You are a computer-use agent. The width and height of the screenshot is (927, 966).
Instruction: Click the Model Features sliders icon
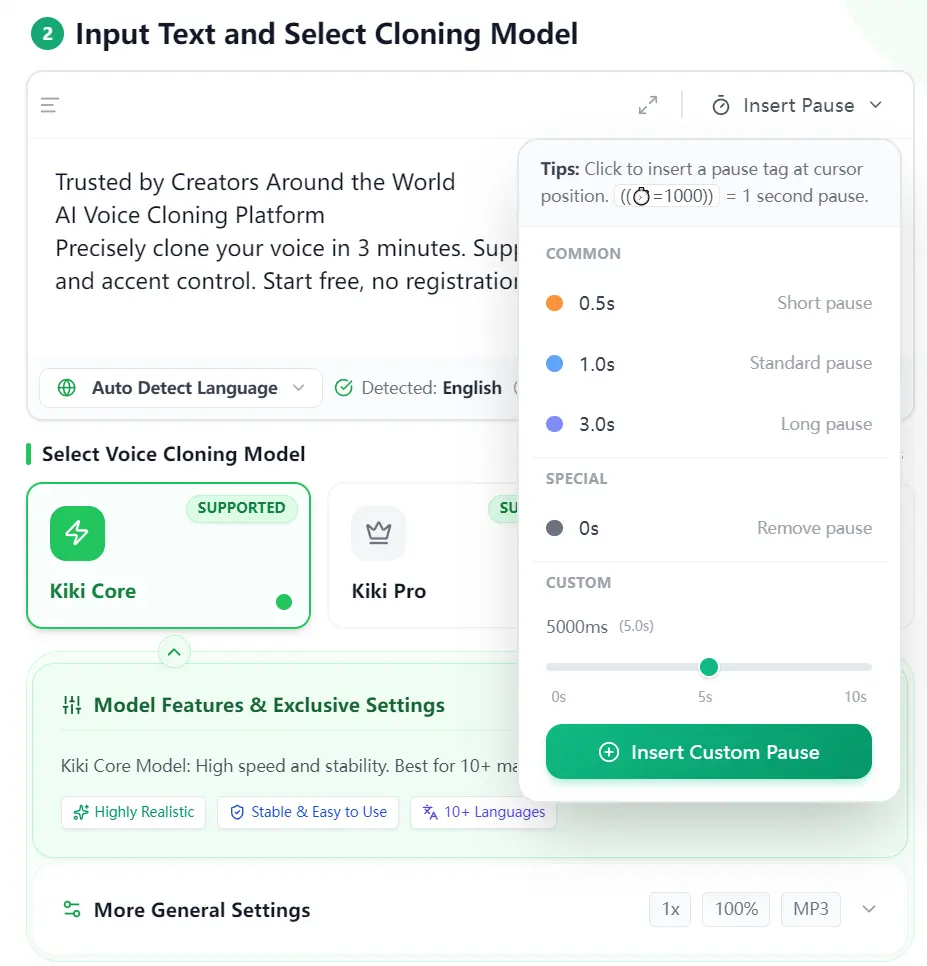[x=72, y=705]
